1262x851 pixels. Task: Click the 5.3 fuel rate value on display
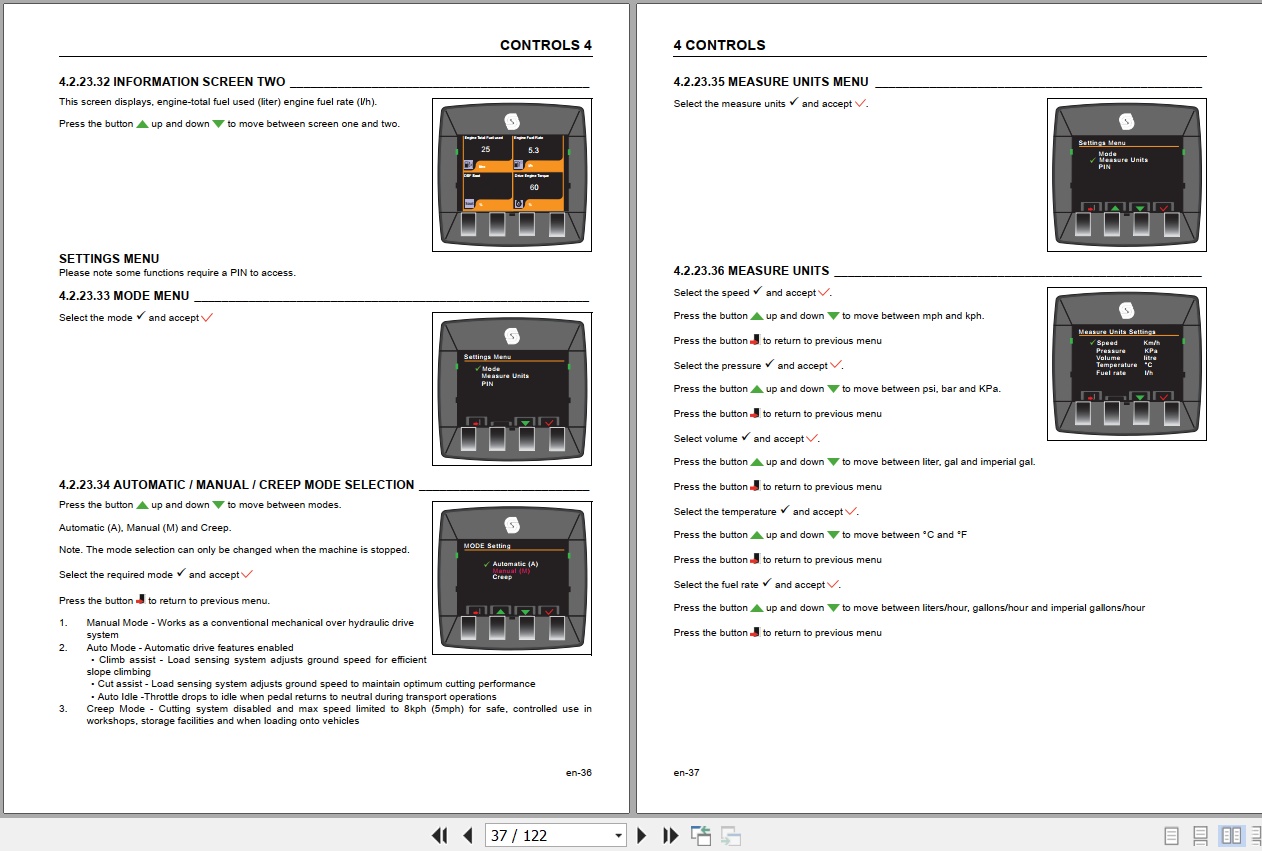534,150
